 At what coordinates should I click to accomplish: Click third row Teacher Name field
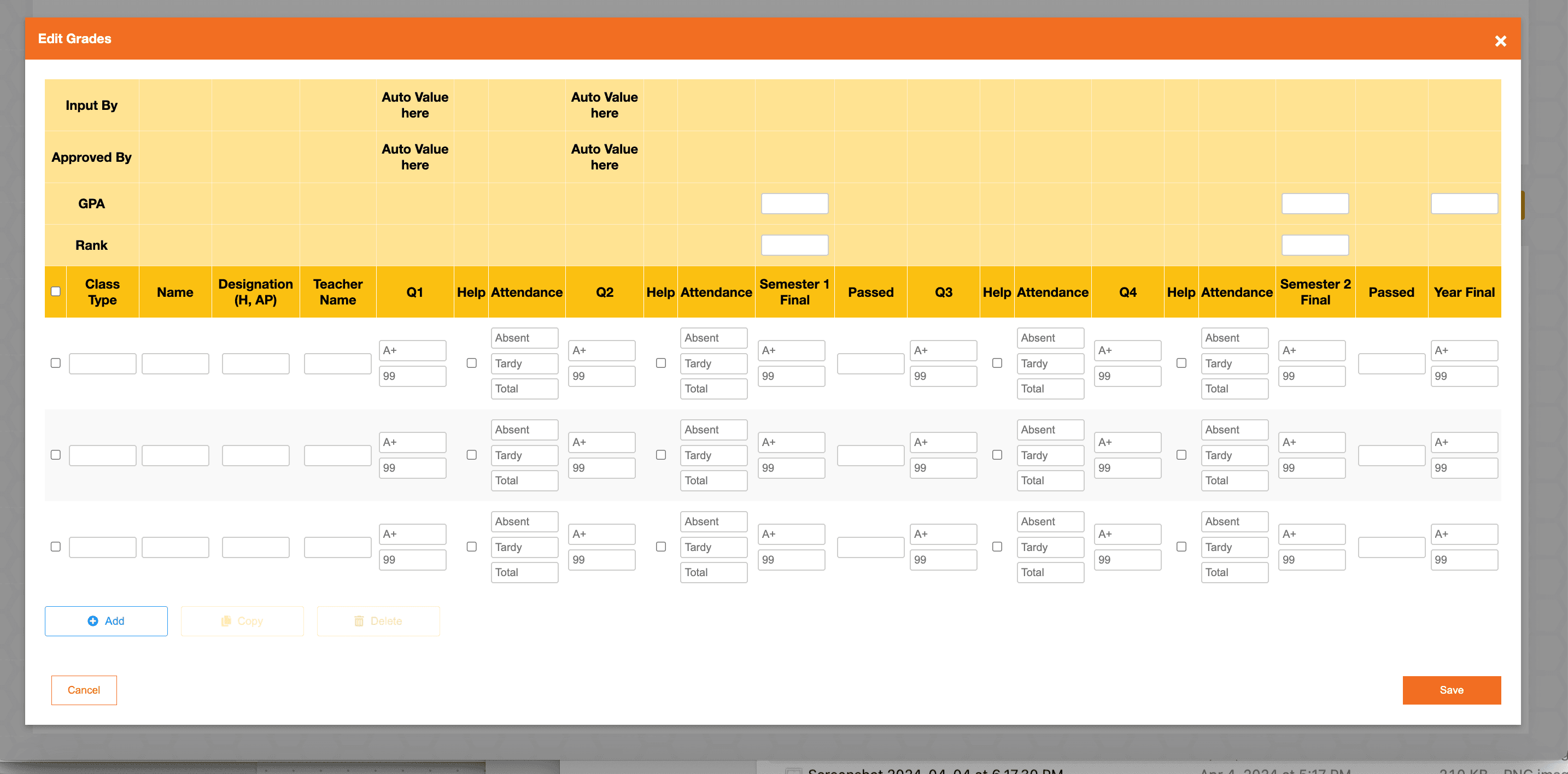pos(338,548)
